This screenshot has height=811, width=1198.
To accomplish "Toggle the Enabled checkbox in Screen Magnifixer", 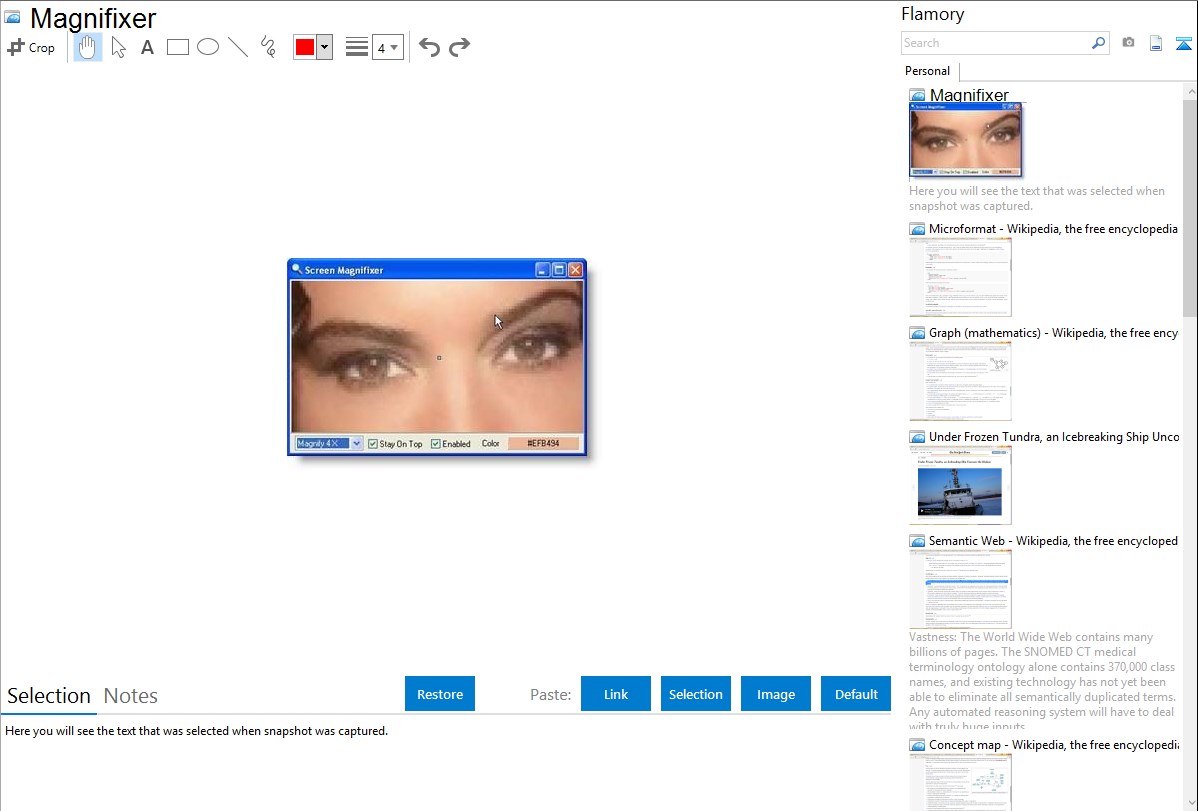I will coord(436,444).
